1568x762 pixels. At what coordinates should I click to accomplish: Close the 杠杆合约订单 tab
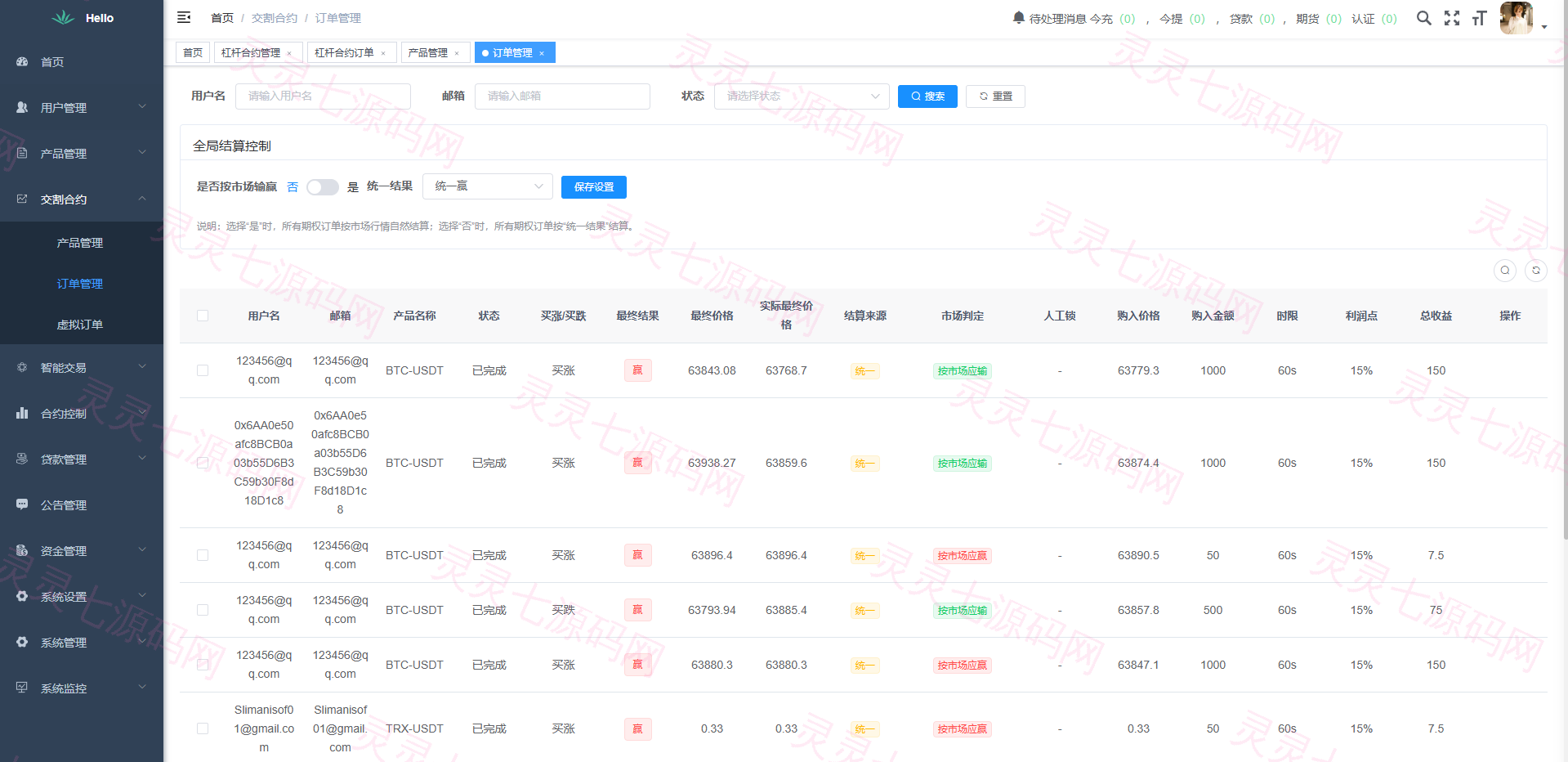coord(383,53)
